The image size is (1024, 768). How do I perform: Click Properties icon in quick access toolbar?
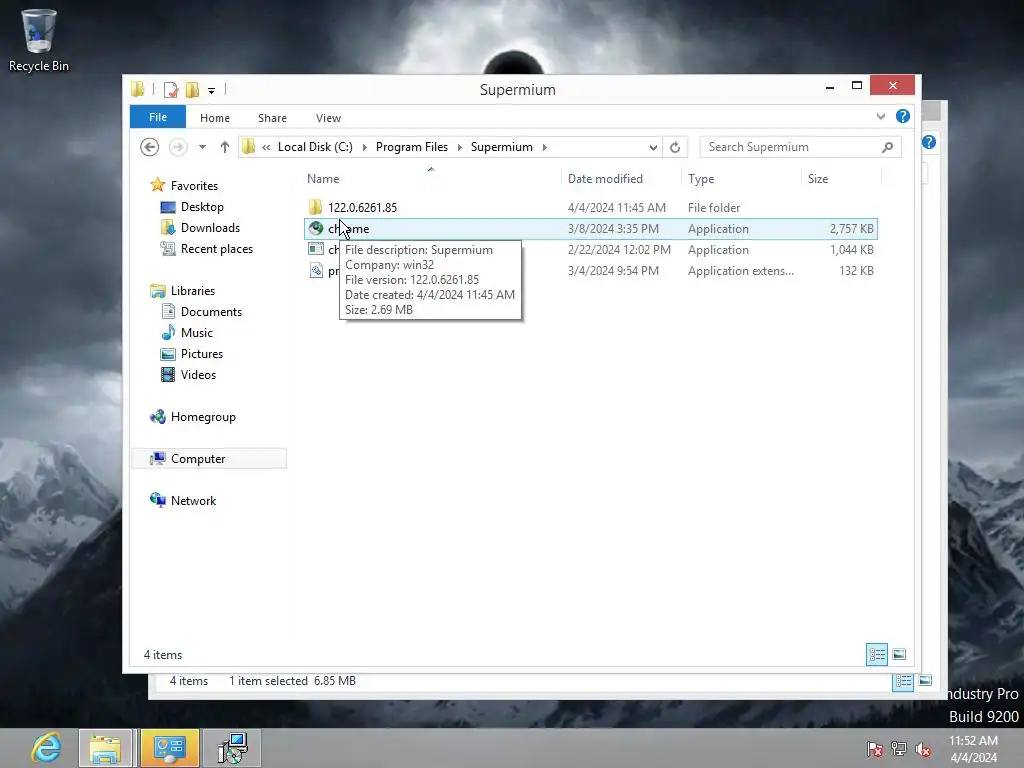point(171,89)
